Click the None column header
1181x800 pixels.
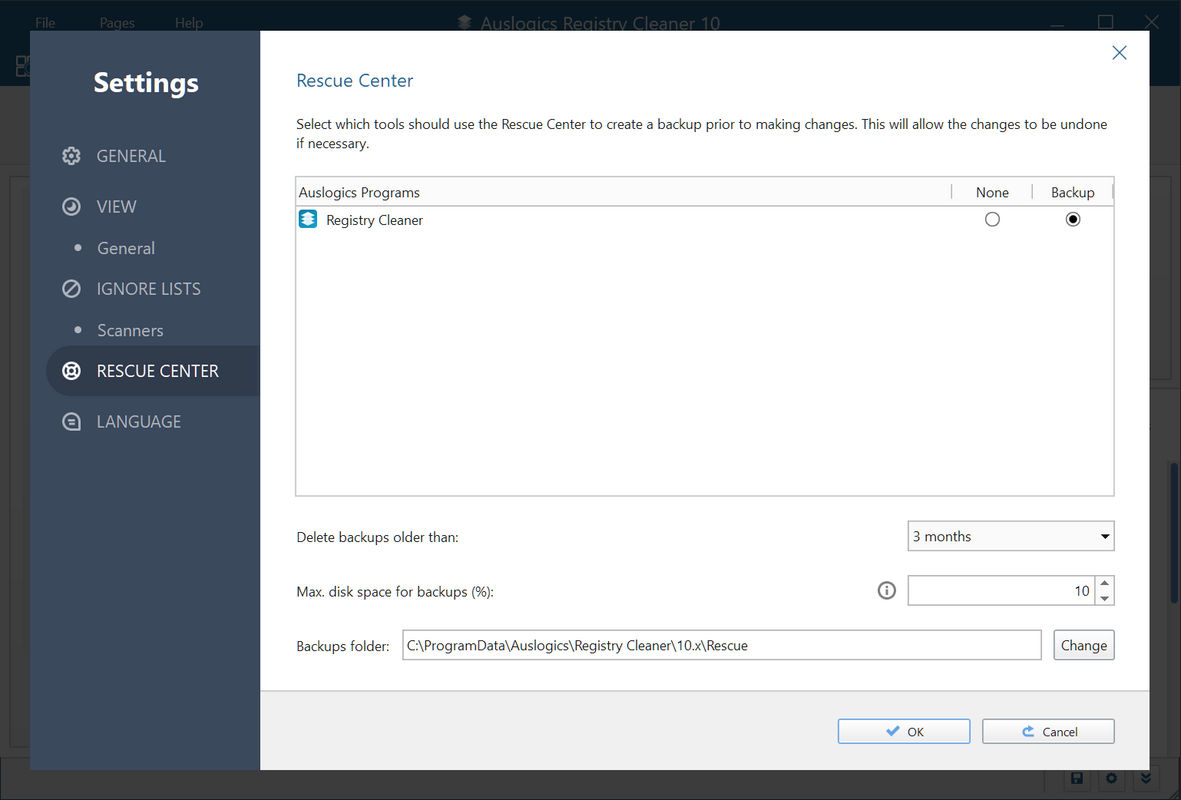pyautogui.click(x=992, y=192)
